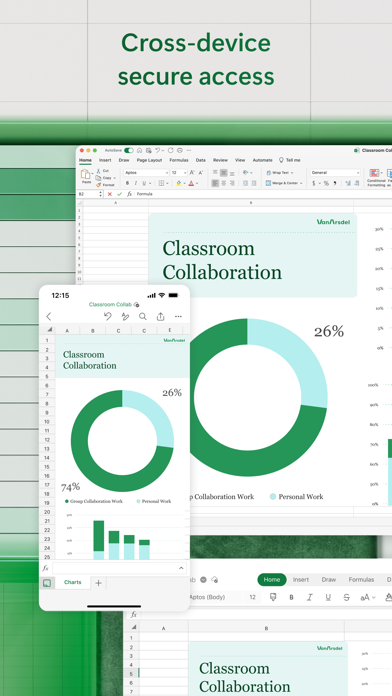This screenshot has width=392, height=696.
Task: Click the comma style button
Action: click(x=335, y=183)
